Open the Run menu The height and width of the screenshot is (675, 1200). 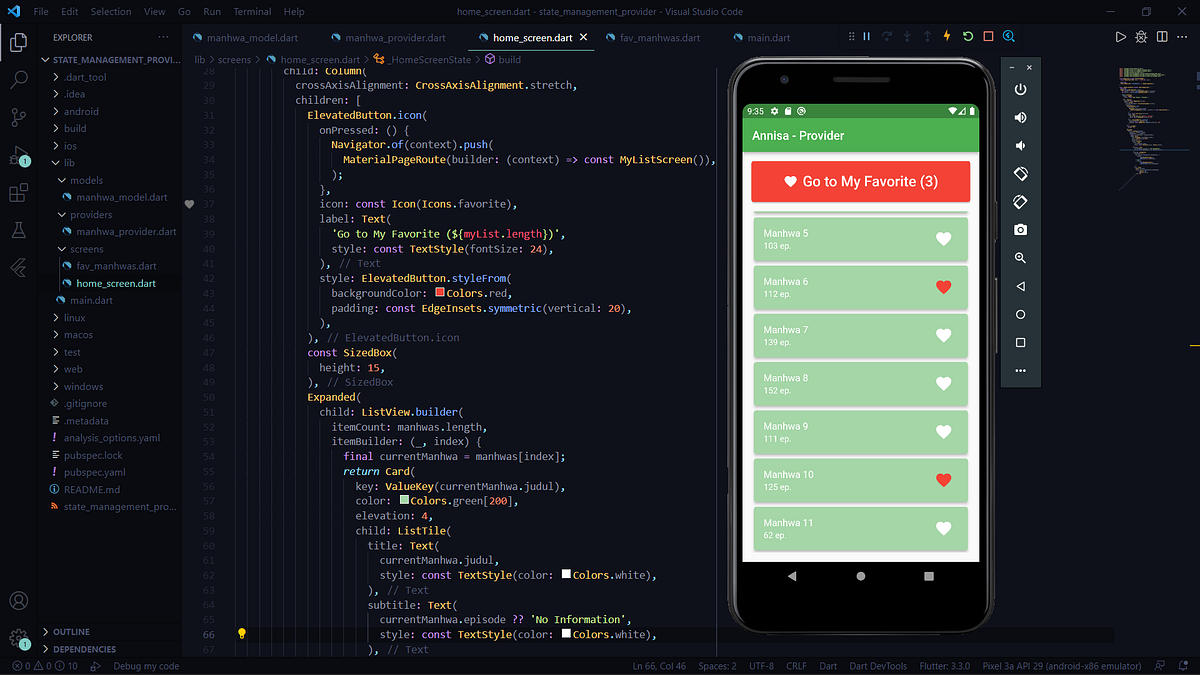[211, 11]
